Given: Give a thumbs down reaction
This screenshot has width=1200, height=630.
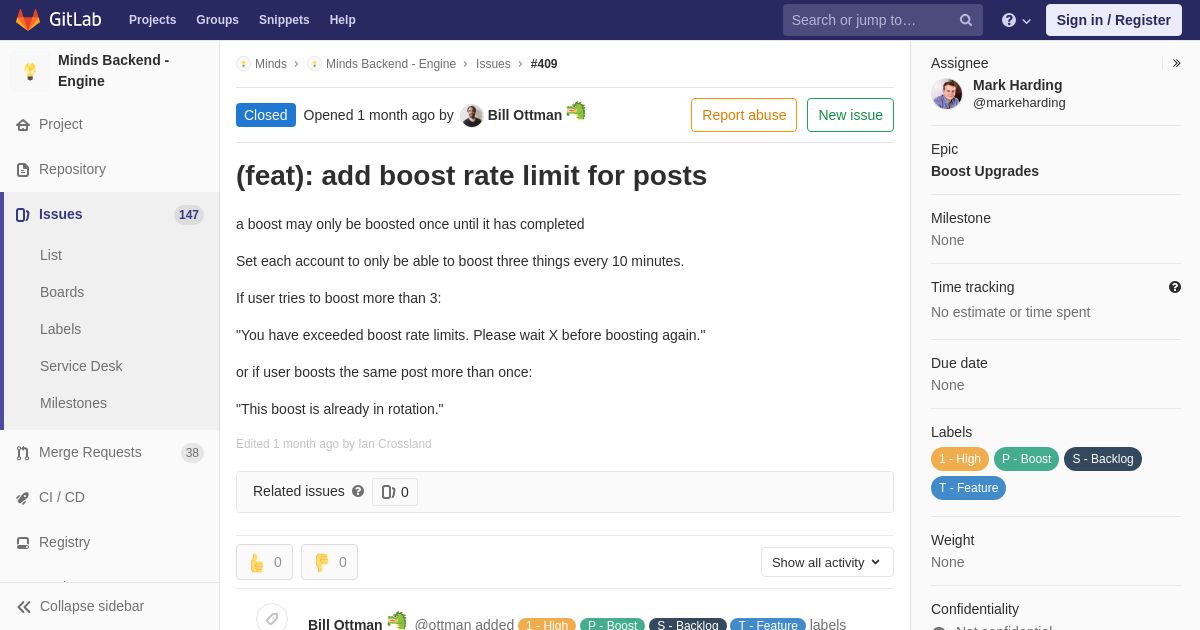Looking at the screenshot, I should [329, 562].
